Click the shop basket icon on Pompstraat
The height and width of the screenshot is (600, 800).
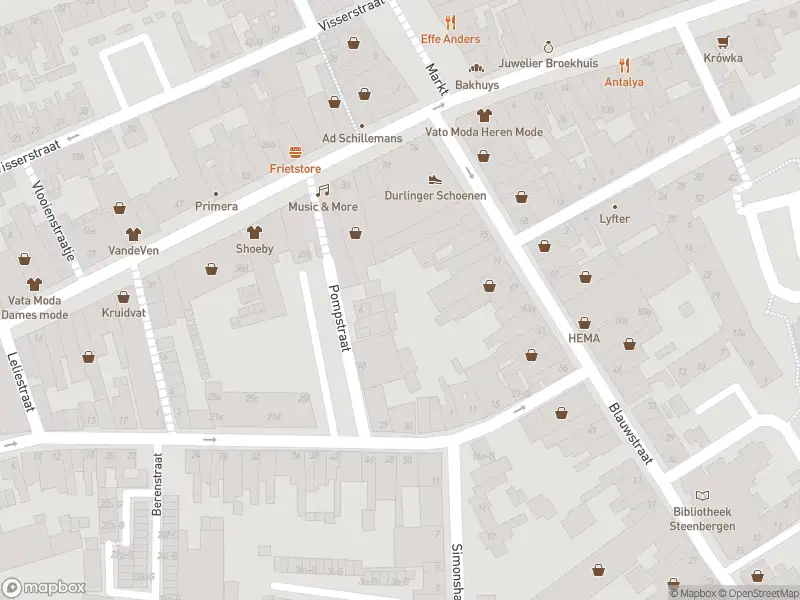coord(355,234)
